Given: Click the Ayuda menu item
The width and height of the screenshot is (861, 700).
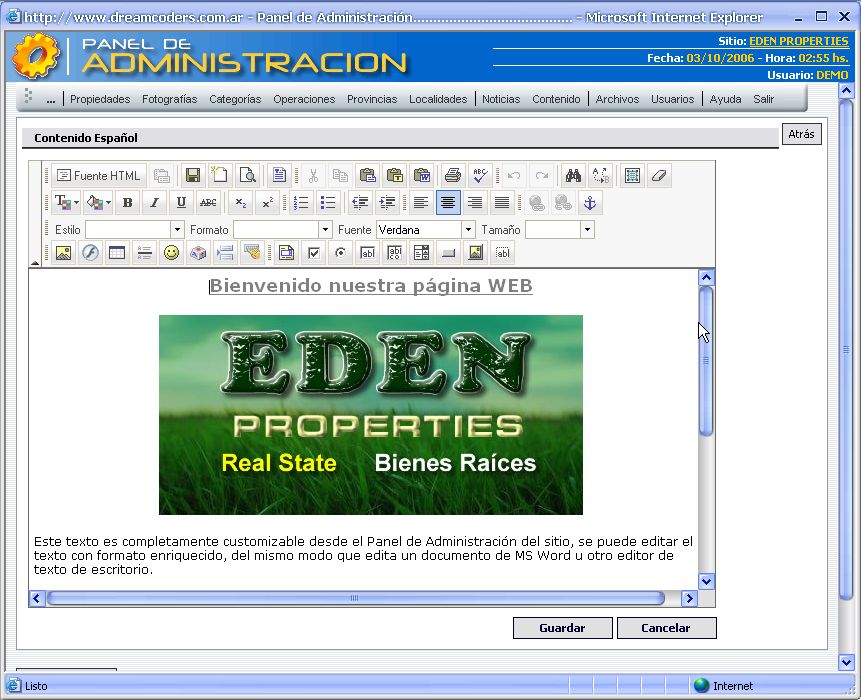Looking at the screenshot, I should (x=725, y=99).
